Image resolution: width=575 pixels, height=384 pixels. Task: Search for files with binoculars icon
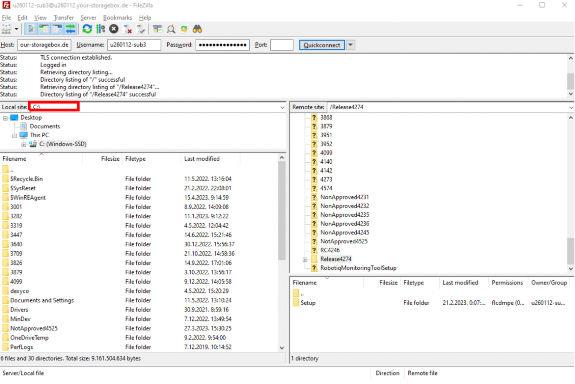[x=197, y=29]
